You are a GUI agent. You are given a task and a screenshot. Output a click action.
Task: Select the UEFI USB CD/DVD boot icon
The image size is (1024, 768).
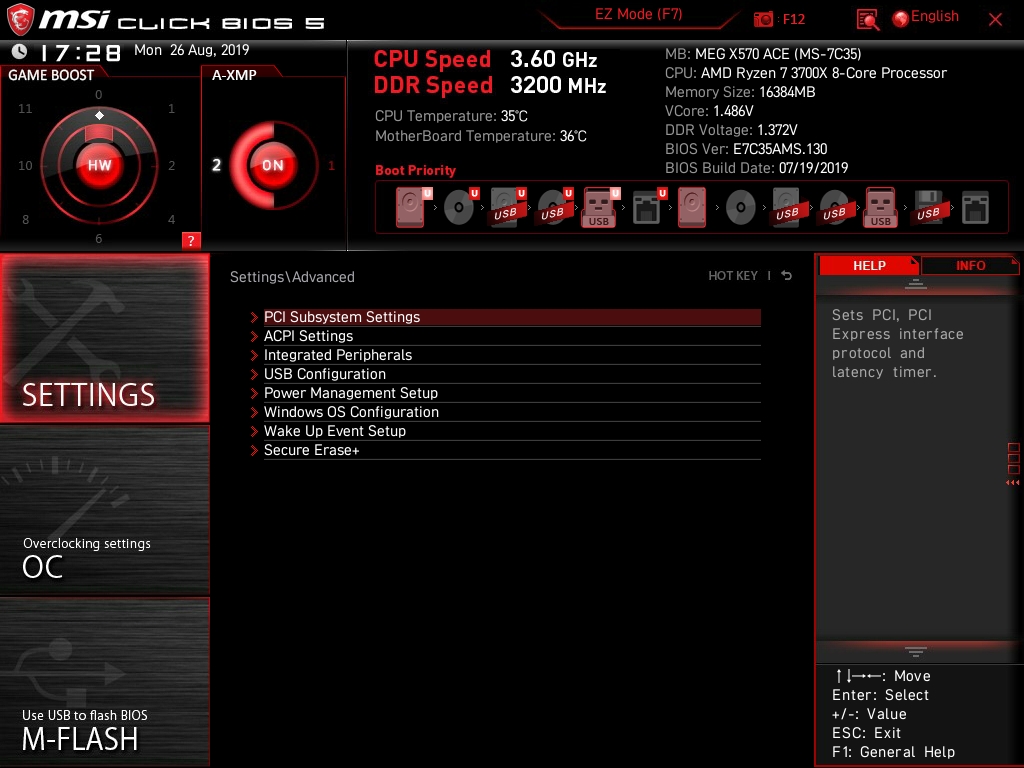[554, 207]
